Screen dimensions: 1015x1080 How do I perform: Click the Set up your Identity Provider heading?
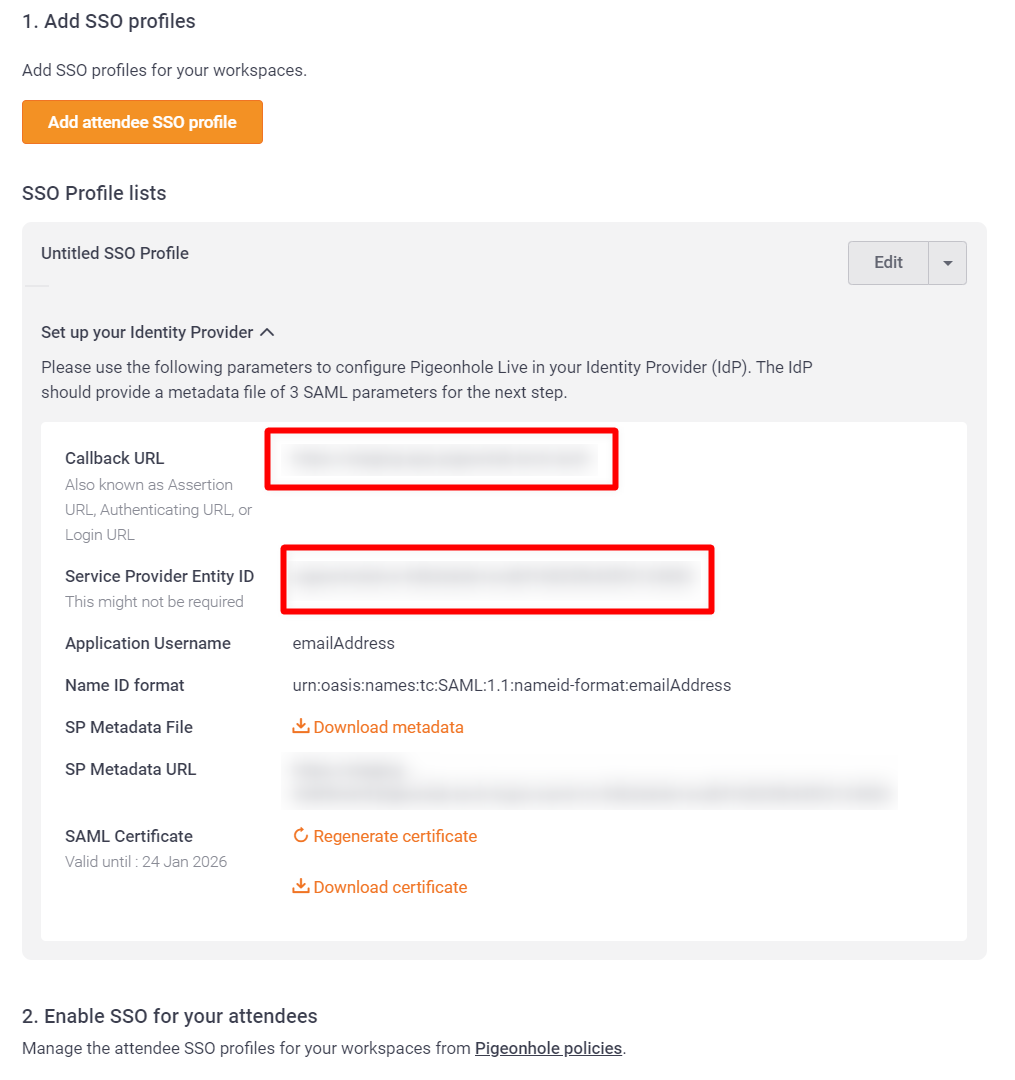point(147,332)
